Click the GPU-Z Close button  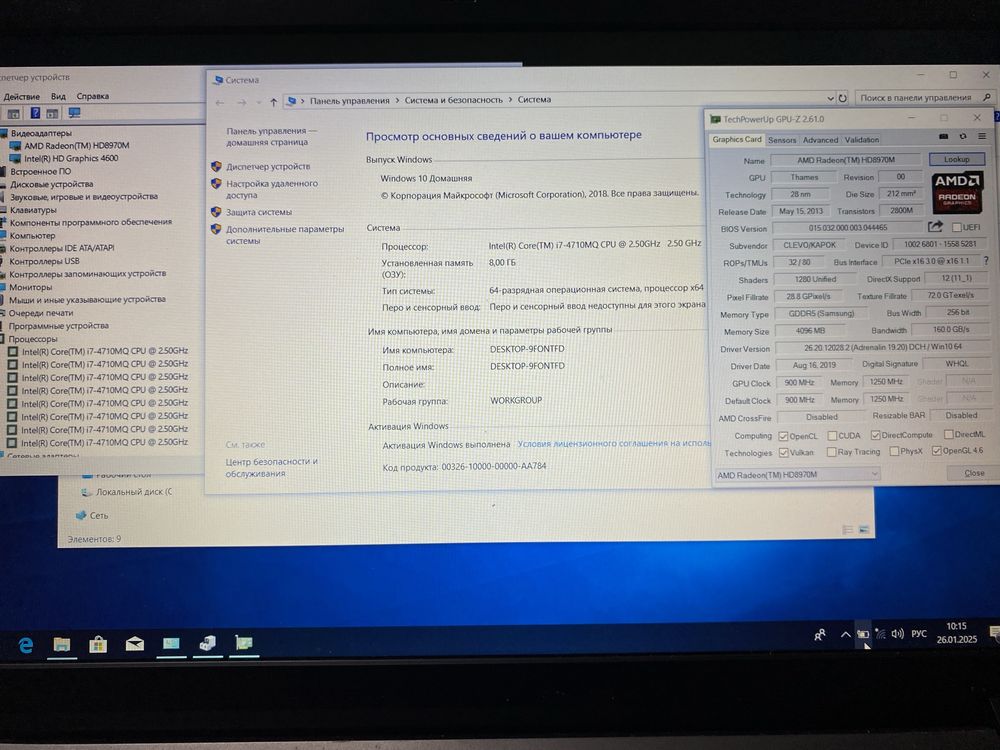click(x=974, y=473)
